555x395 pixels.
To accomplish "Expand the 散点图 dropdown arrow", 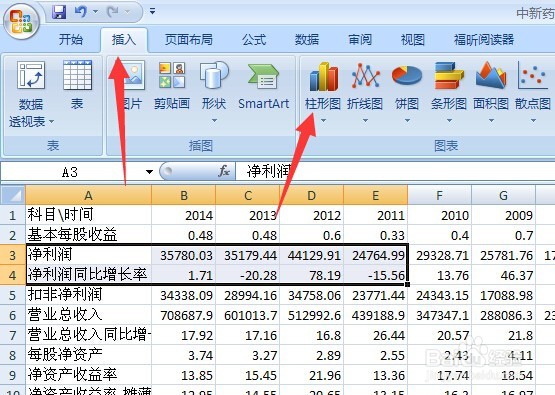I will (x=533, y=120).
